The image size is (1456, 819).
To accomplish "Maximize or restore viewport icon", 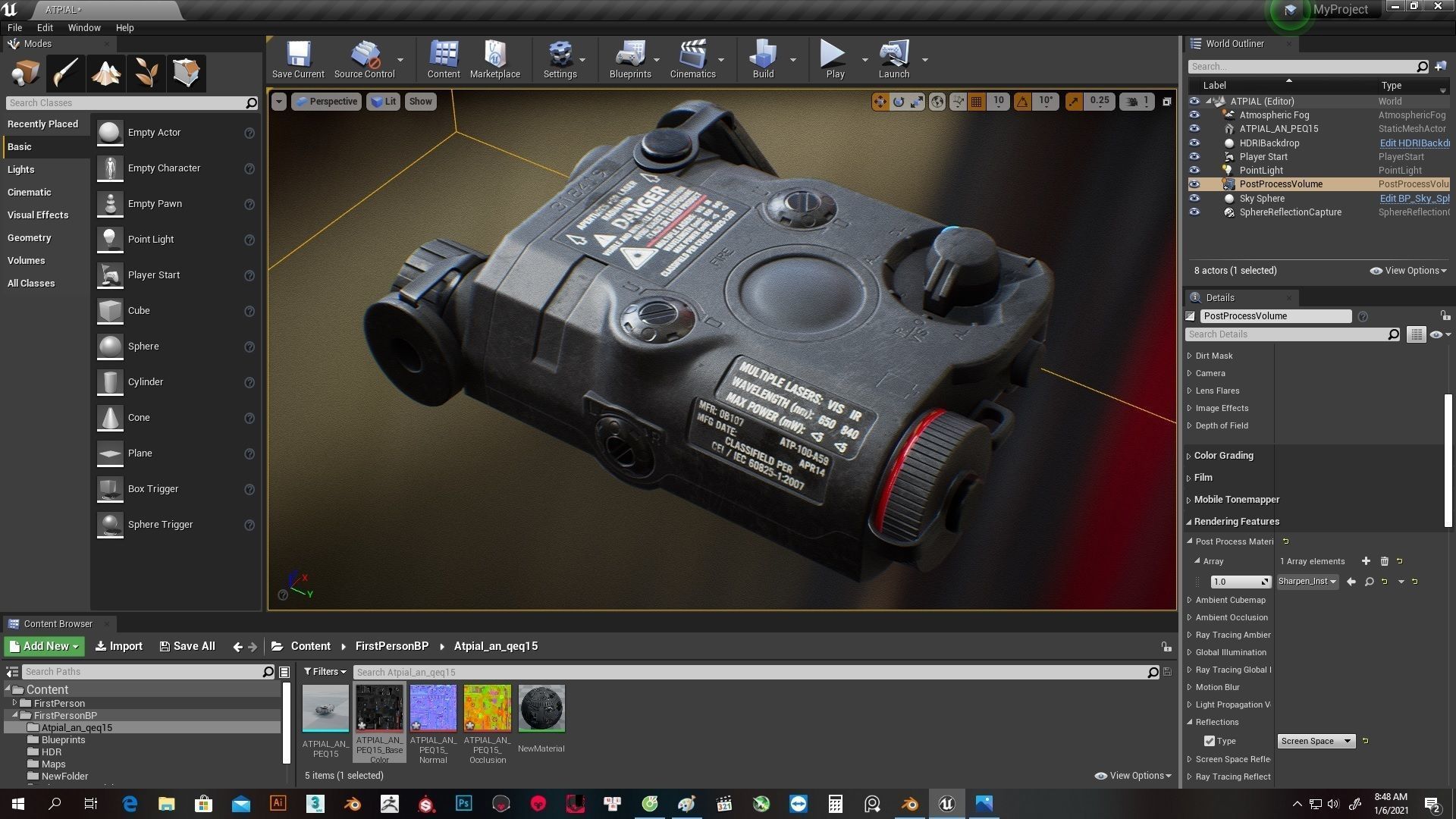I will coord(1166,102).
